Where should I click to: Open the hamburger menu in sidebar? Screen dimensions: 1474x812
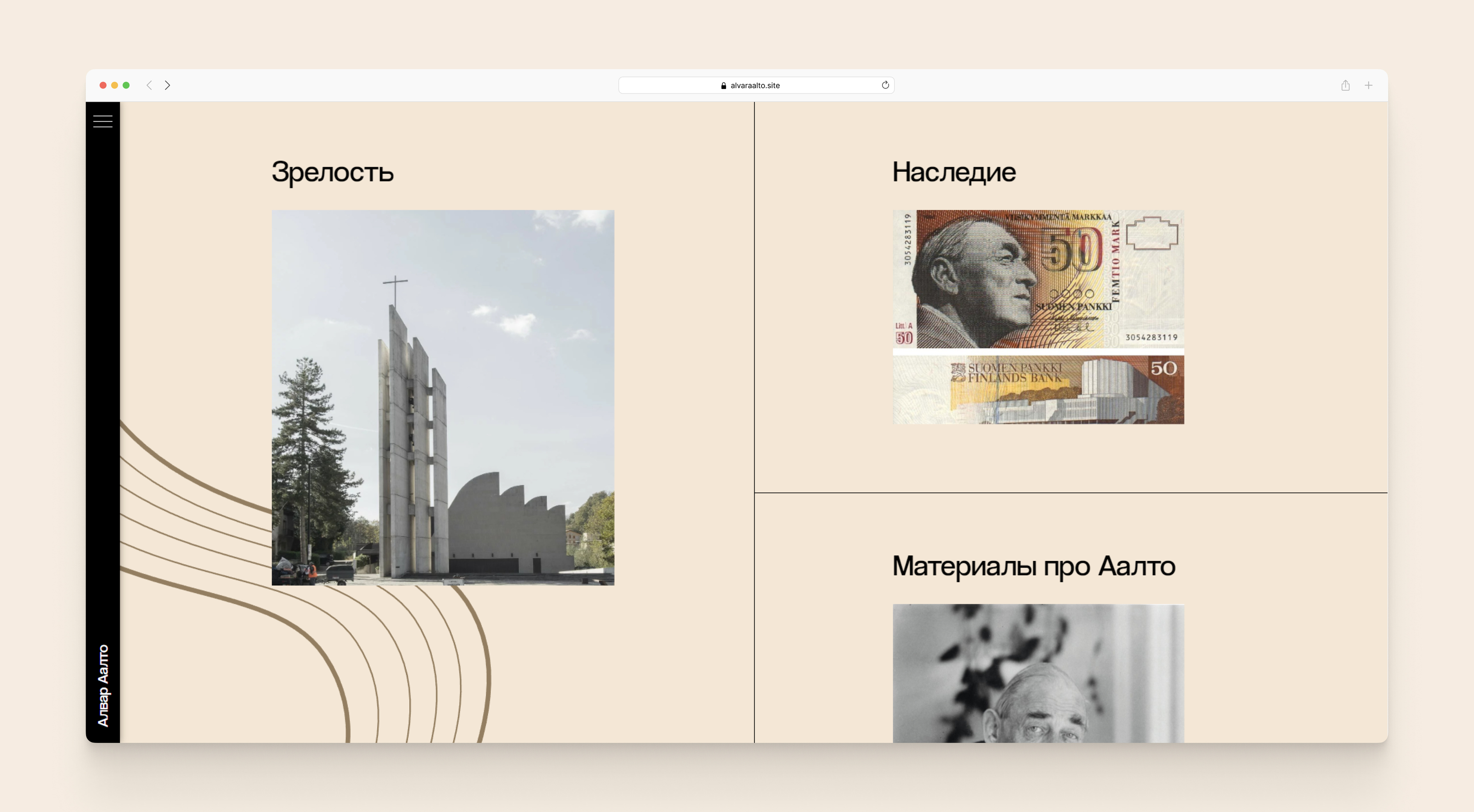click(102, 121)
